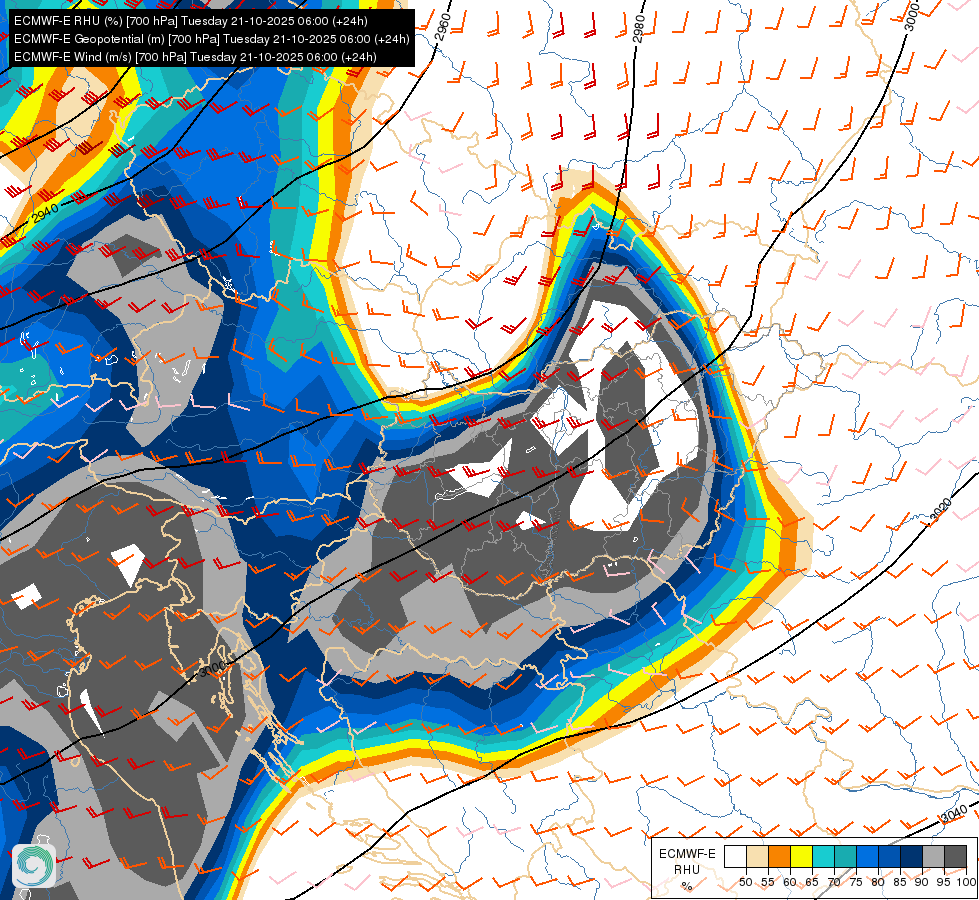This screenshot has width=979, height=900.
Task: Select the ECMWF-E RHU (%) title line
Action: tap(190, 21)
